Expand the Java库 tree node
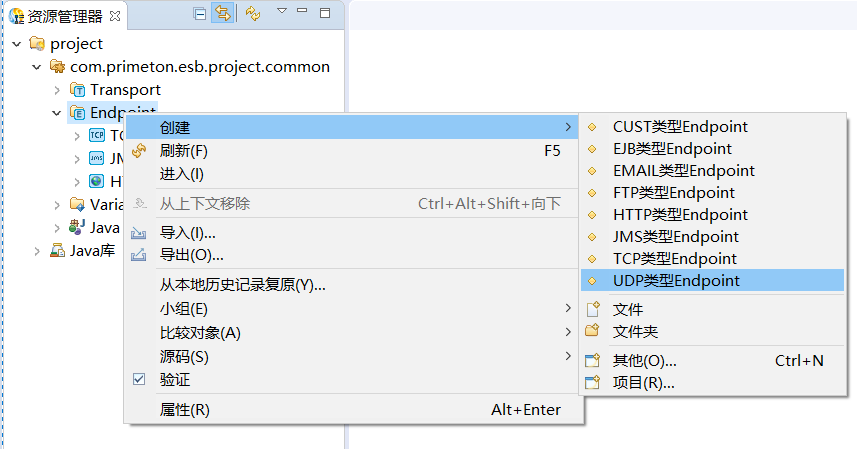The width and height of the screenshot is (857, 449). [x=37, y=251]
